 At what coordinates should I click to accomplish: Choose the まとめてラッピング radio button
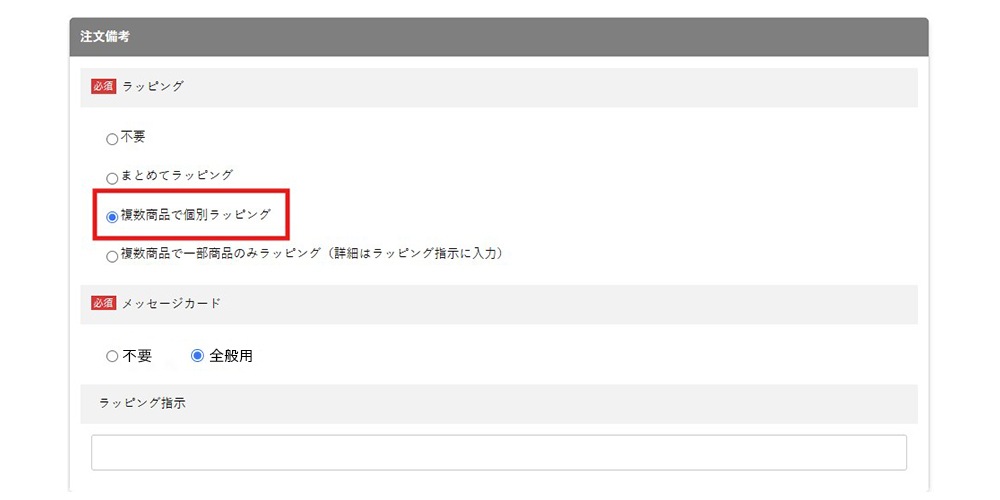(112, 179)
